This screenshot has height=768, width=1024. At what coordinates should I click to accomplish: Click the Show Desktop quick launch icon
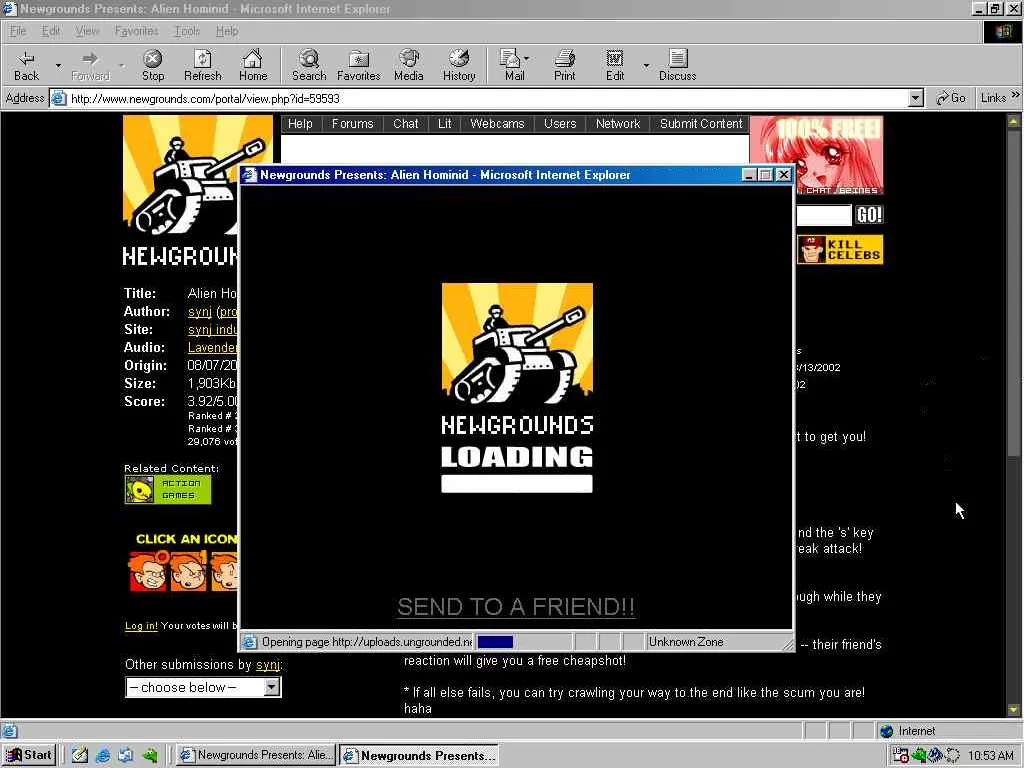coord(80,756)
